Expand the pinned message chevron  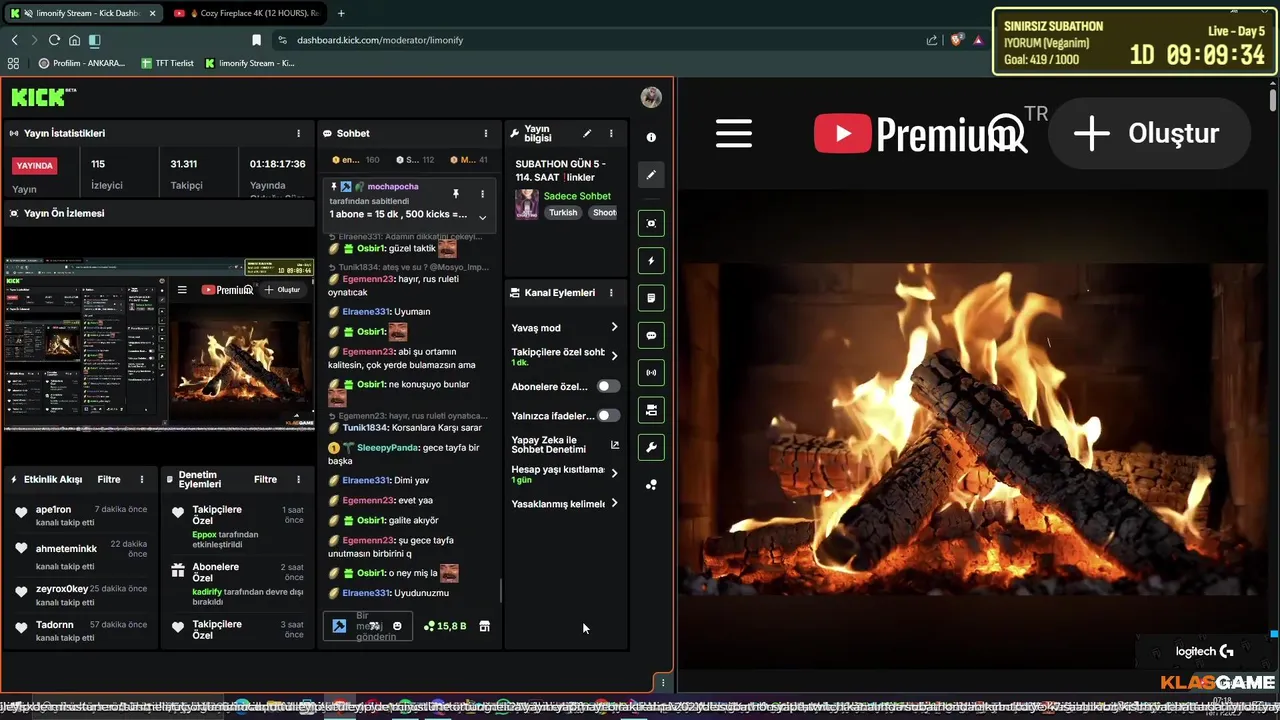tap(482, 217)
